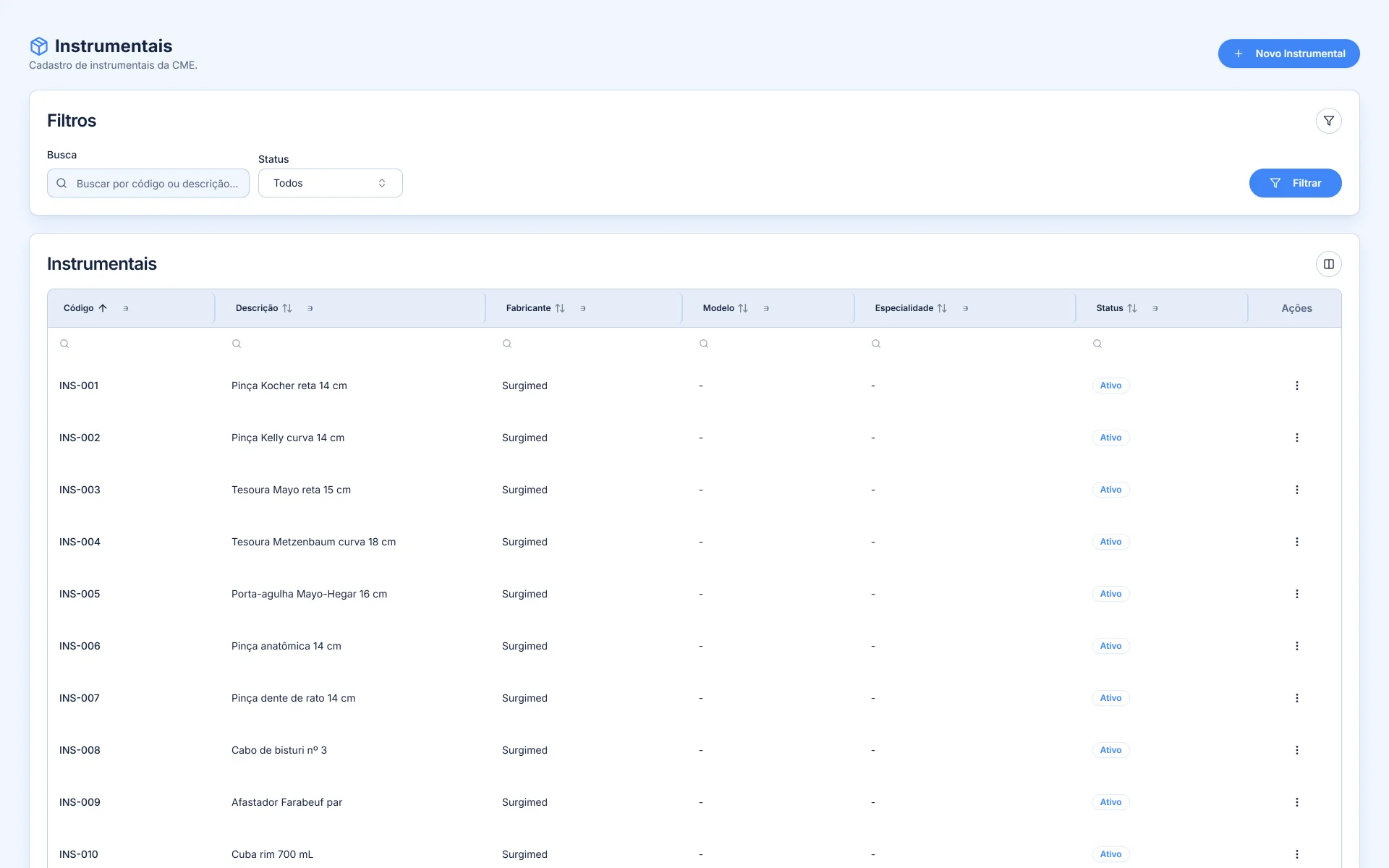Viewport: 1389px width, 868px height.
Task: Open the Status dropdown showing Todos
Action: click(330, 183)
